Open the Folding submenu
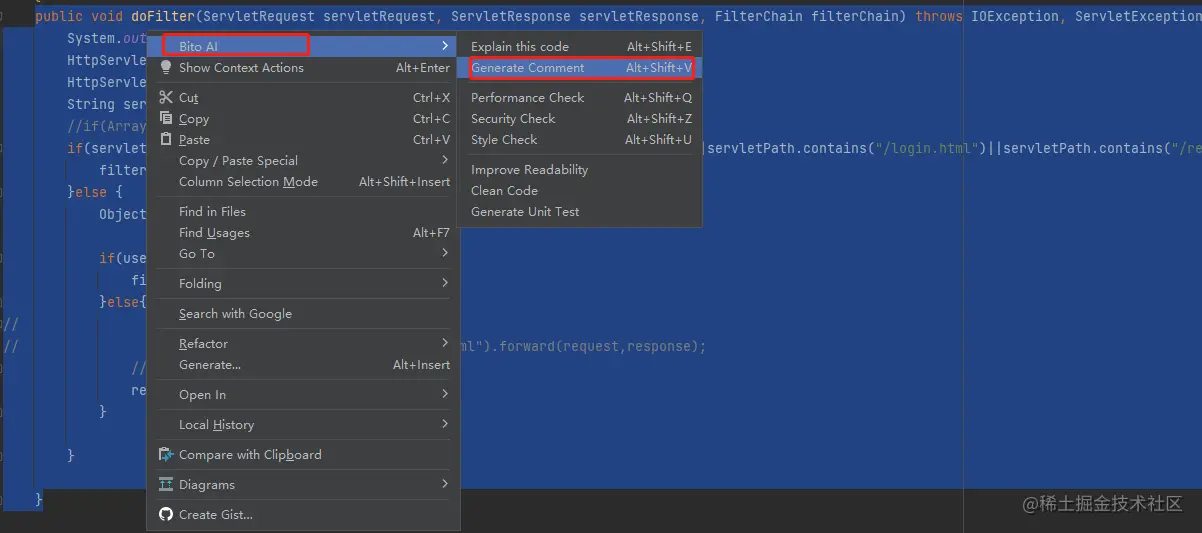This screenshot has height=533, width=1202. tap(303, 283)
